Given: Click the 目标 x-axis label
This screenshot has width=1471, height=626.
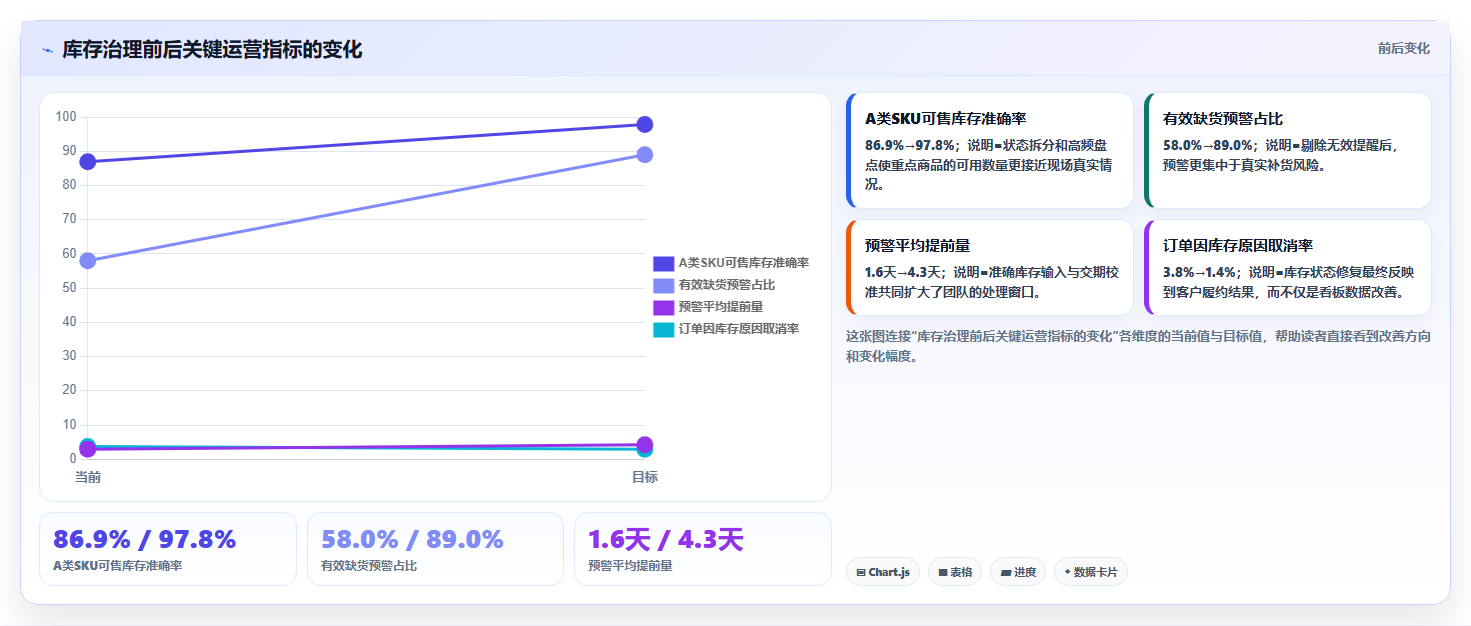Looking at the screenshot, I should click(645, 478).
